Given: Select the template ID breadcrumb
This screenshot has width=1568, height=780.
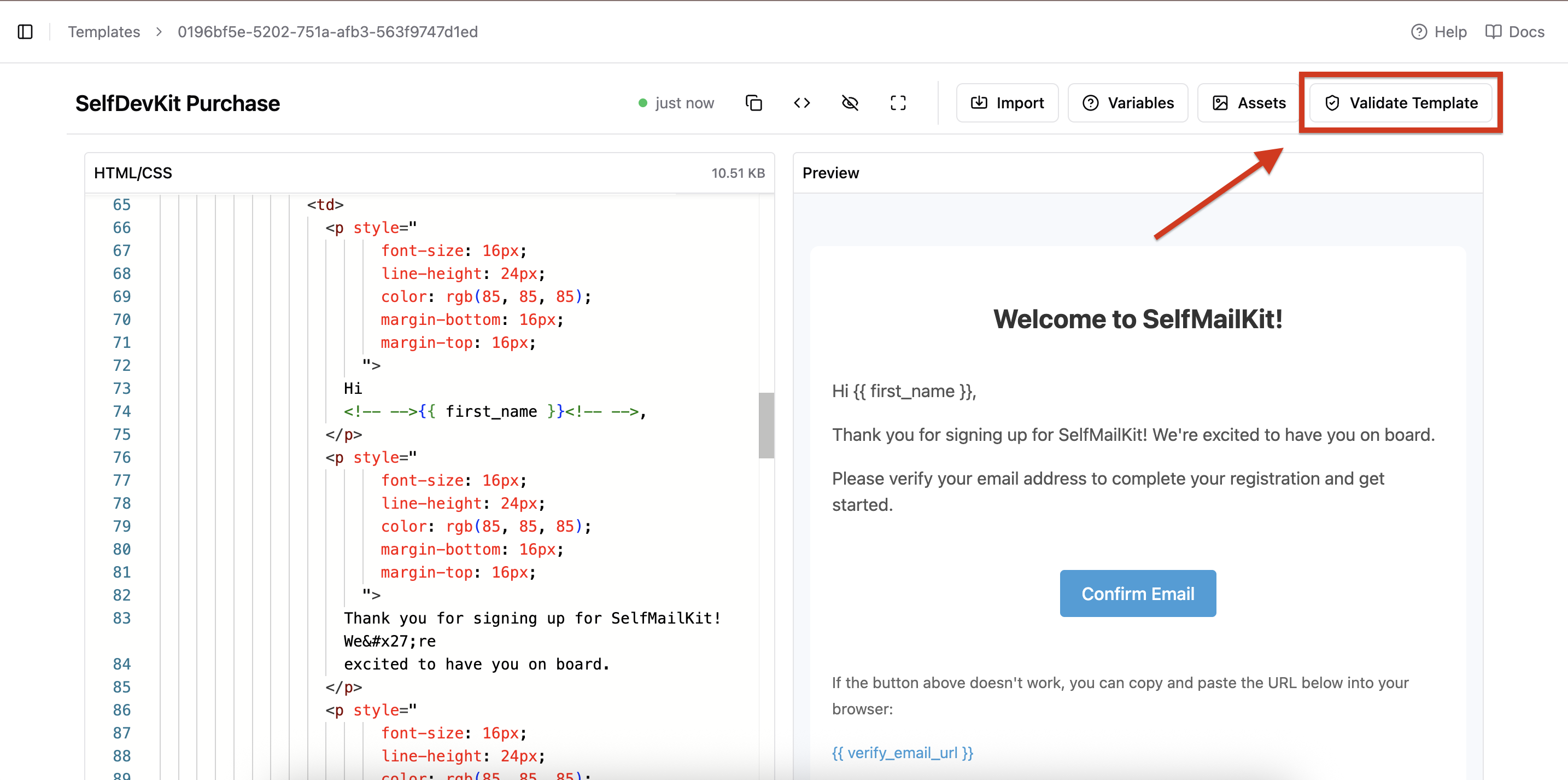Looking at the screenshot, I should tap(327, 32).
